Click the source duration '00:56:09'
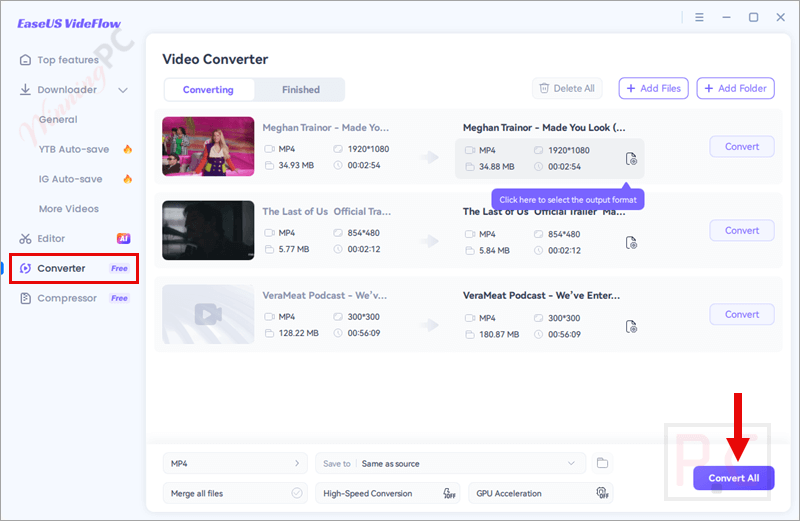 click(364, 333)
